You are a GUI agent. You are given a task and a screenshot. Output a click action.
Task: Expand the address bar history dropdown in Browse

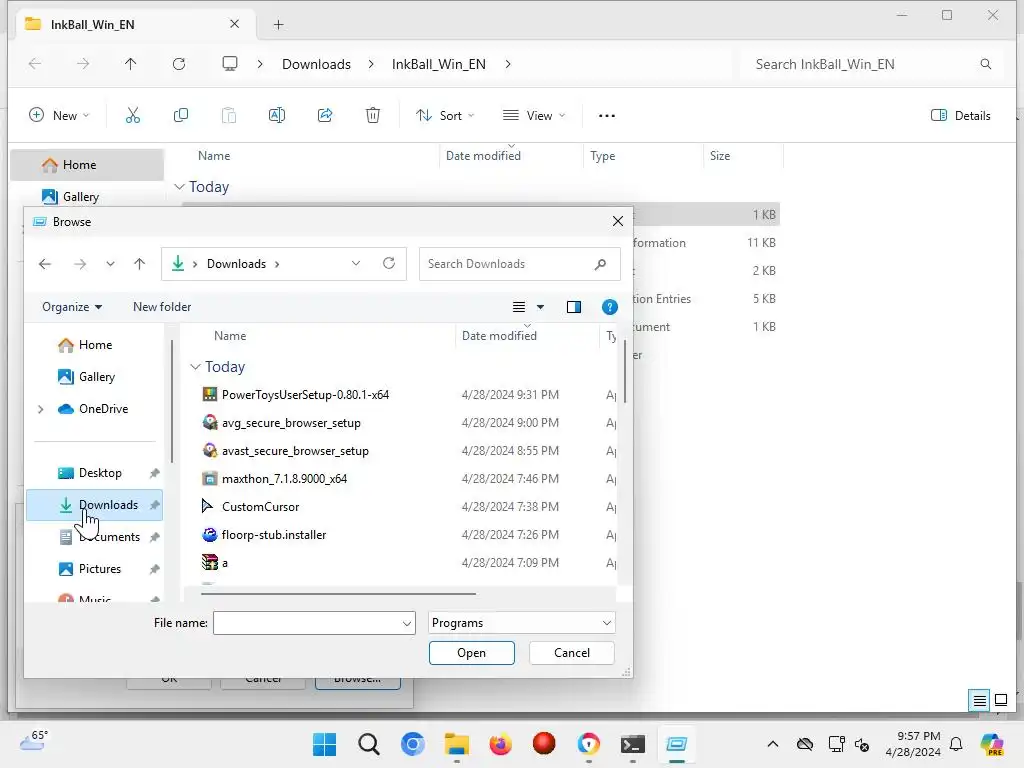(356, 263)
